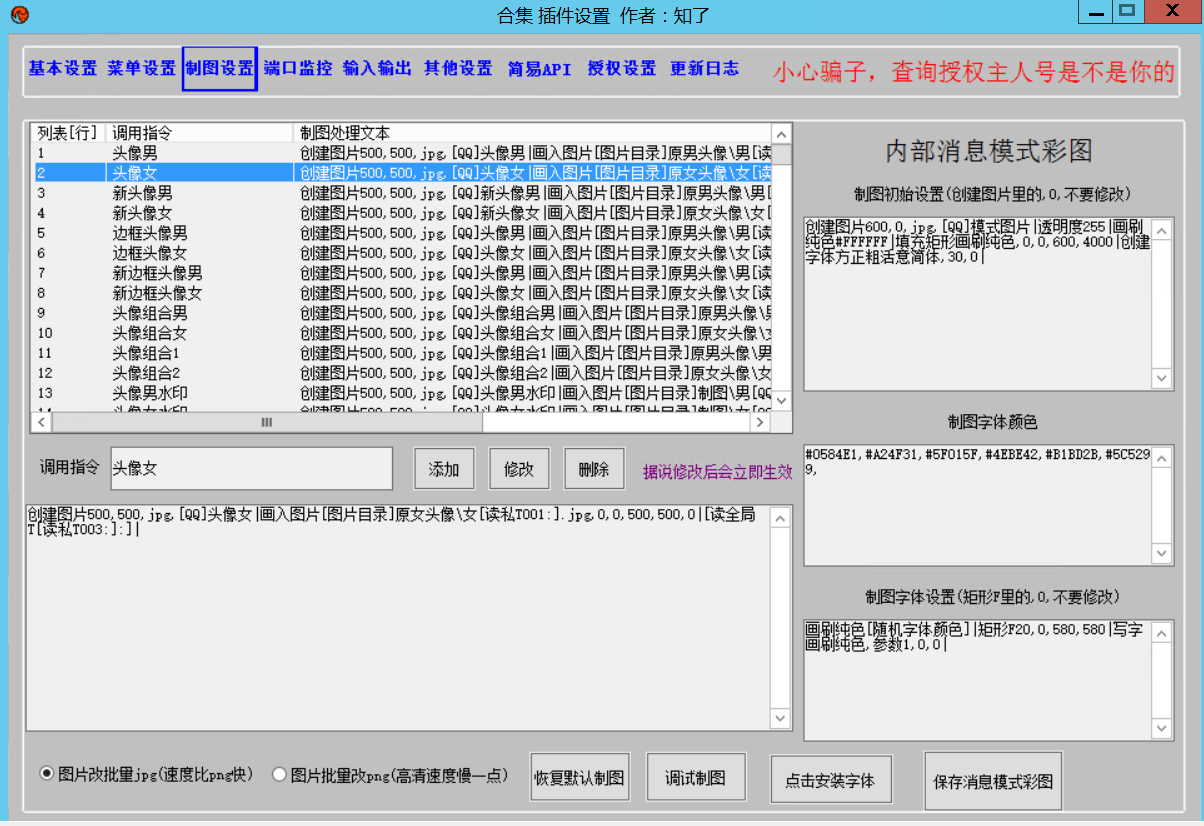Viewport: 1204px width, 826px height.
Task: Click down arrow of 制图字体颜色 box scrollbar
Action: tap(1162, 554)
